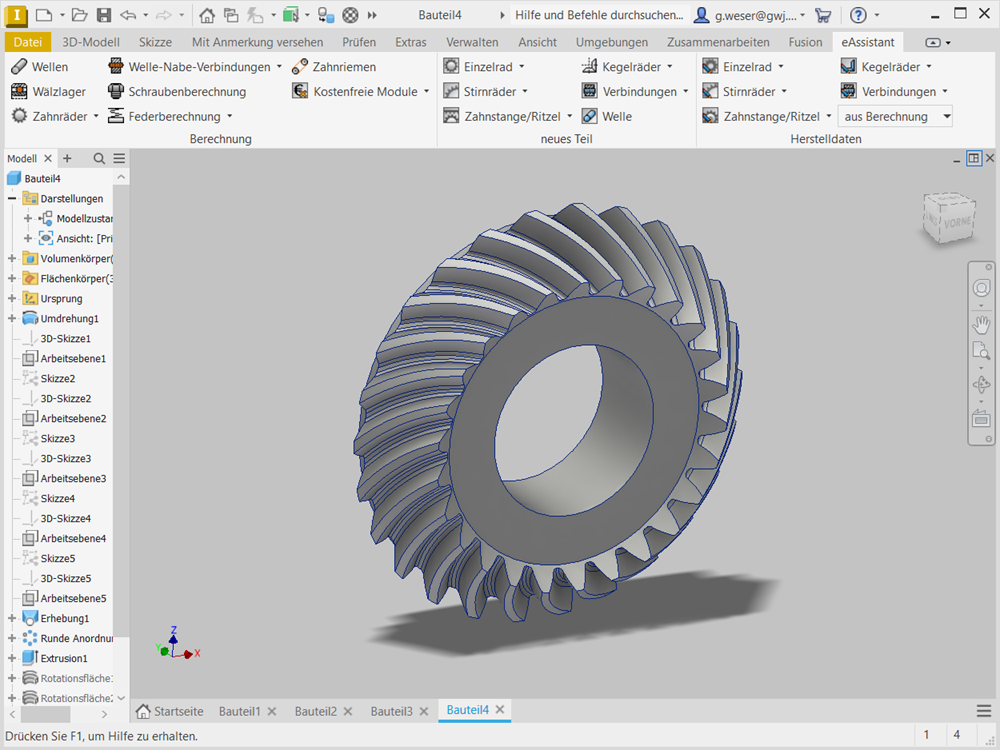The height and width of the screenshot is (750, 1000).
Task: Click the Zahnriemen calculation icon
Action: click(300, 67)
